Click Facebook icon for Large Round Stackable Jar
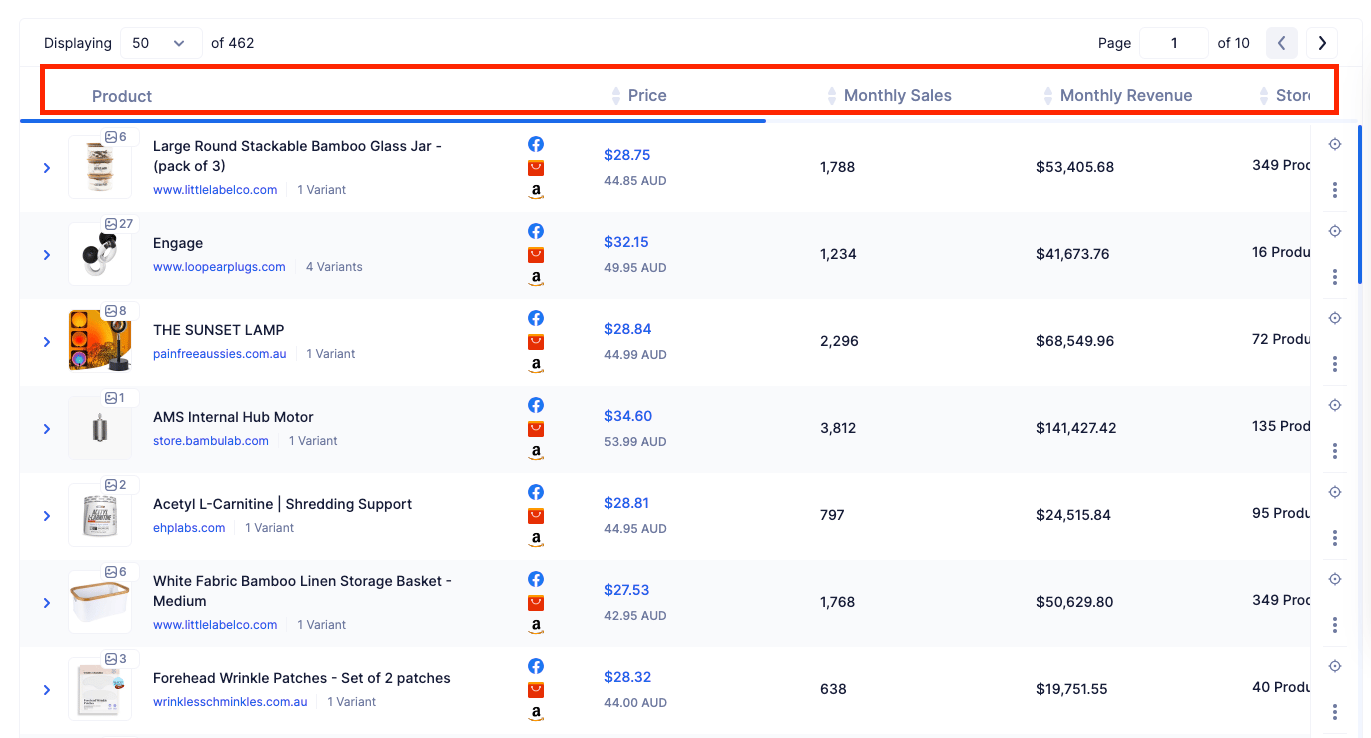This screenshot has height=738, width=1371. [536, 144]
